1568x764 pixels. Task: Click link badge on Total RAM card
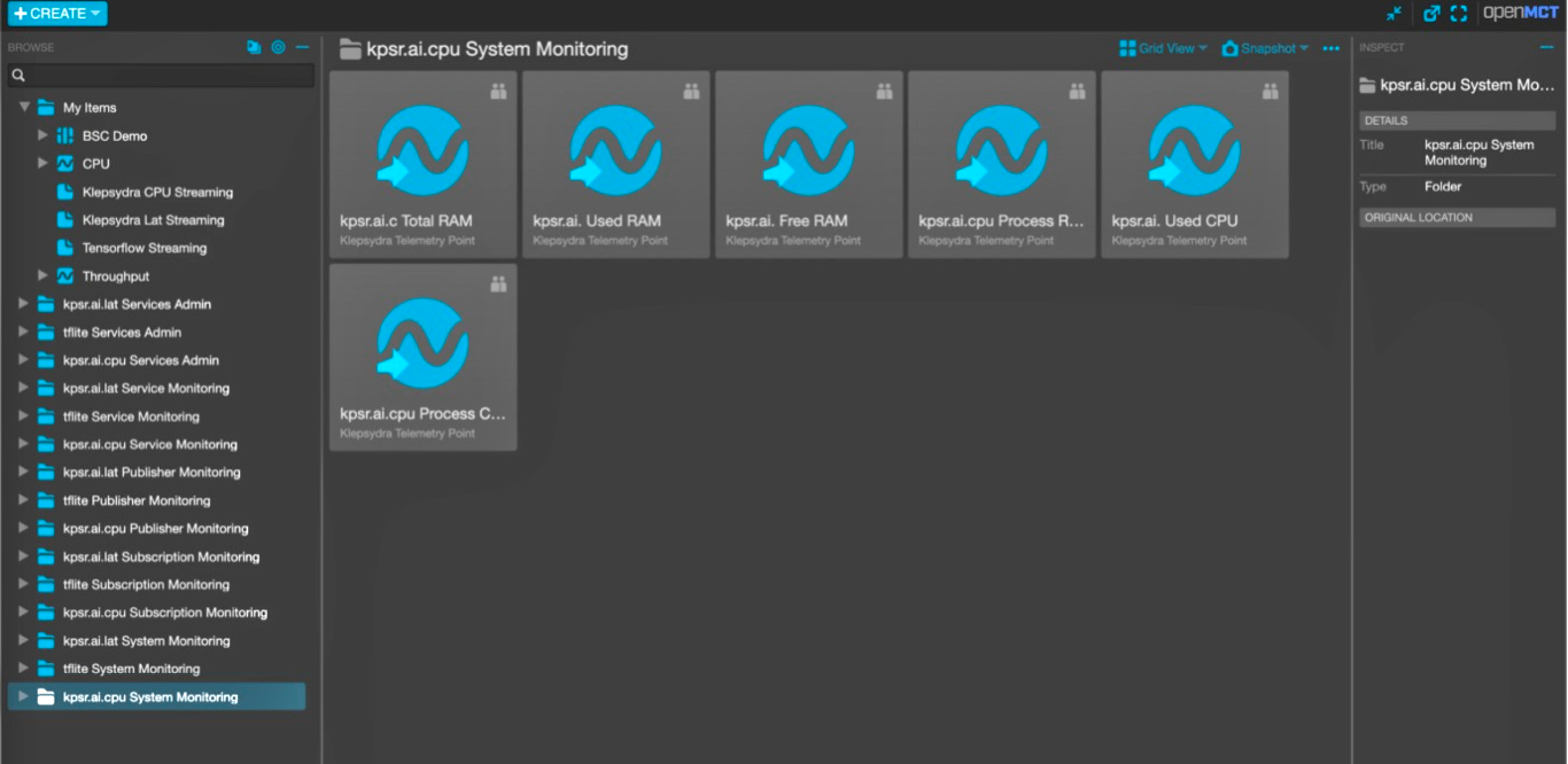point(499,91)
